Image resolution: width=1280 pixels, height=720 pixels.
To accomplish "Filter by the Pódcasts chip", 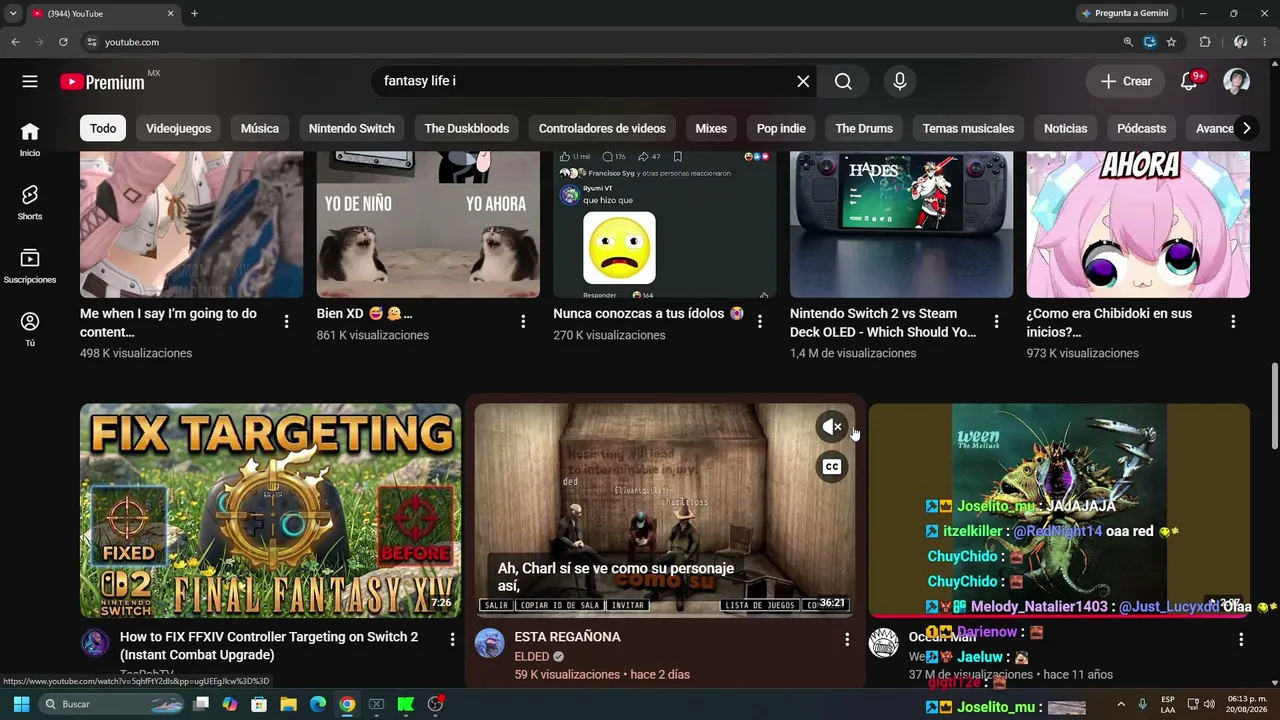I will click(x=1142, y=128).
